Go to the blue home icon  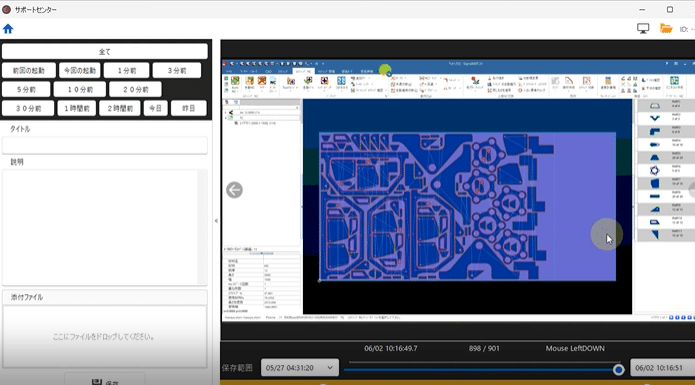click(x=8, y=29)
